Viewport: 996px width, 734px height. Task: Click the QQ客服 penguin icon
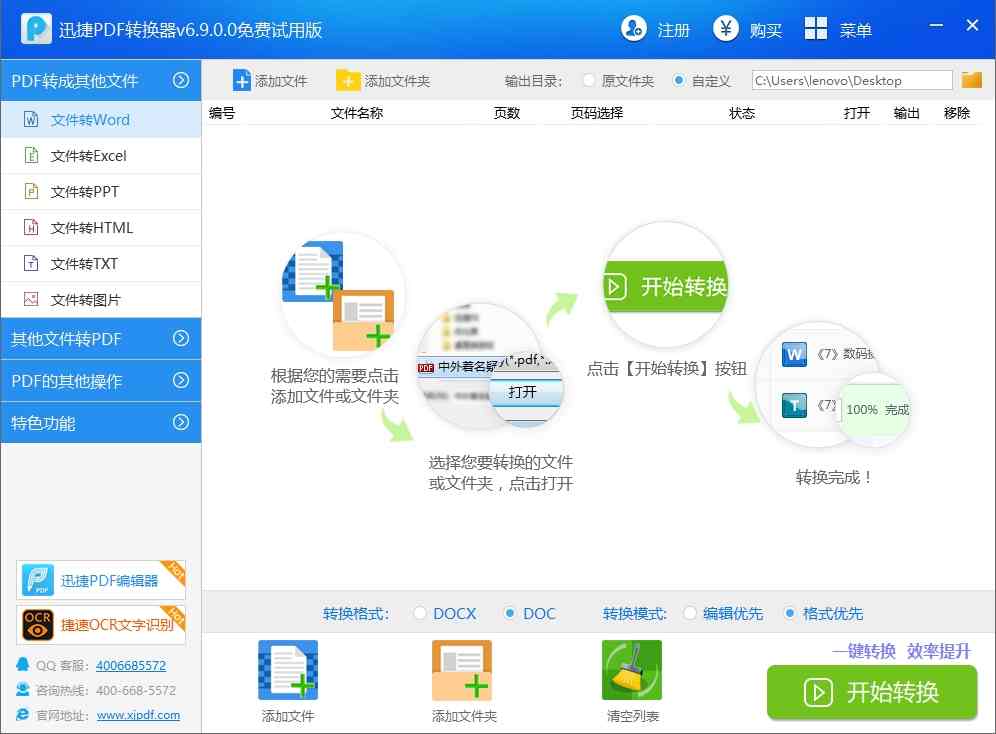tap(22, 665)
